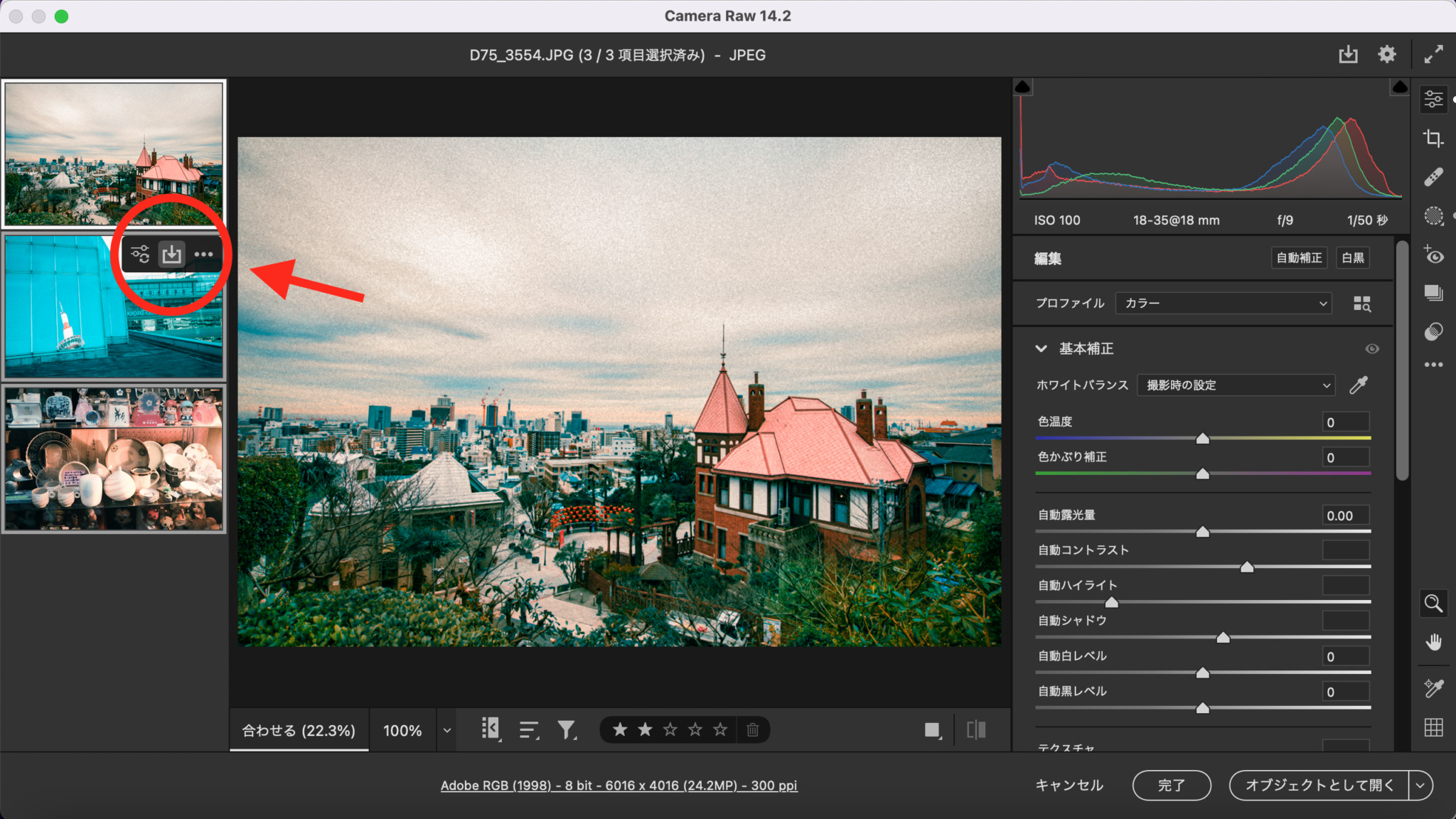This screenshot has height=819, width=1456.
Task: Select the Hand tool
Action: (1434, 641)
